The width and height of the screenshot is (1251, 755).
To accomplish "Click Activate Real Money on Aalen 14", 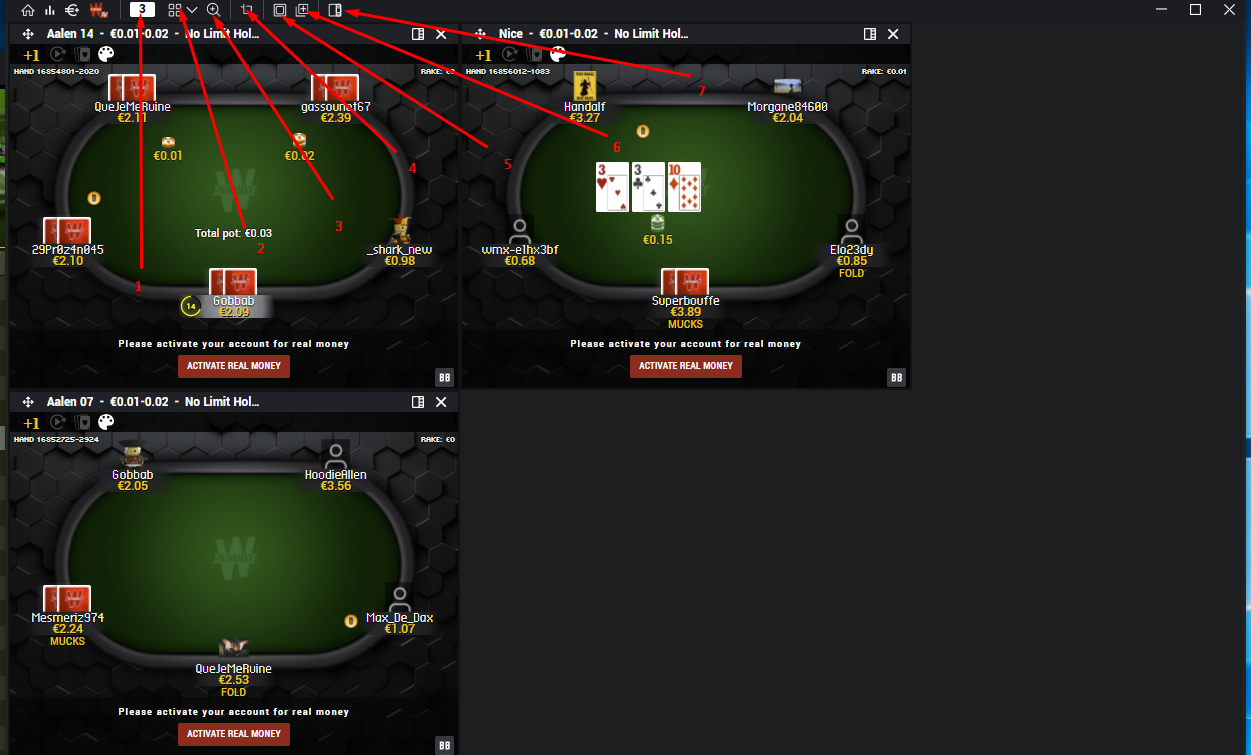I will click(234, 366).
